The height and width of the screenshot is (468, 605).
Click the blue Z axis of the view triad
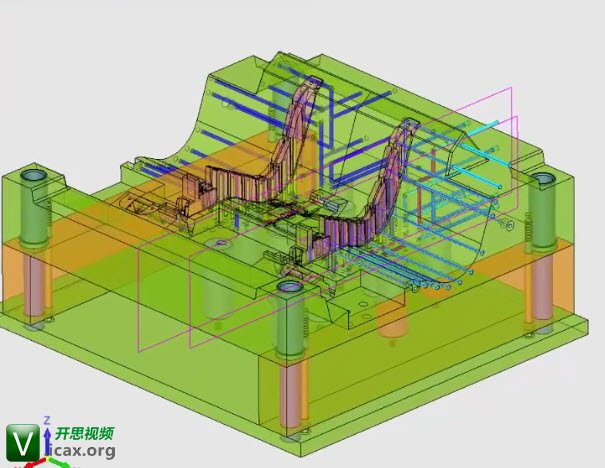47,440
